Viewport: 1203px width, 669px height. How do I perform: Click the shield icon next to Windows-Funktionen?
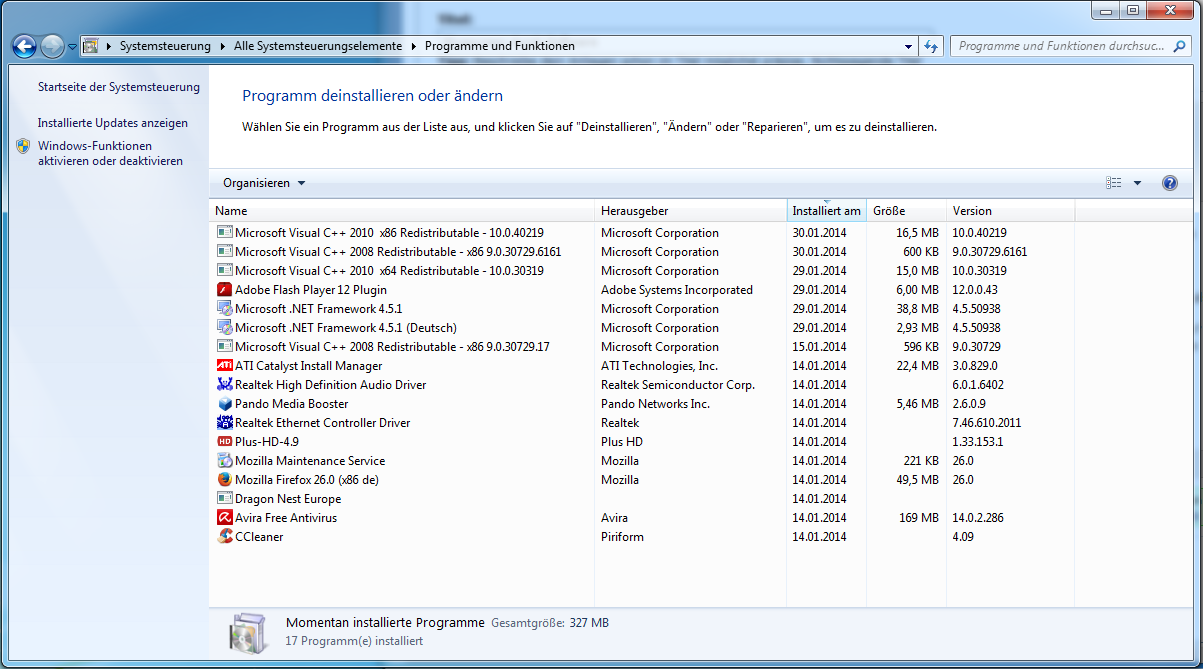[x=24, y=146]
